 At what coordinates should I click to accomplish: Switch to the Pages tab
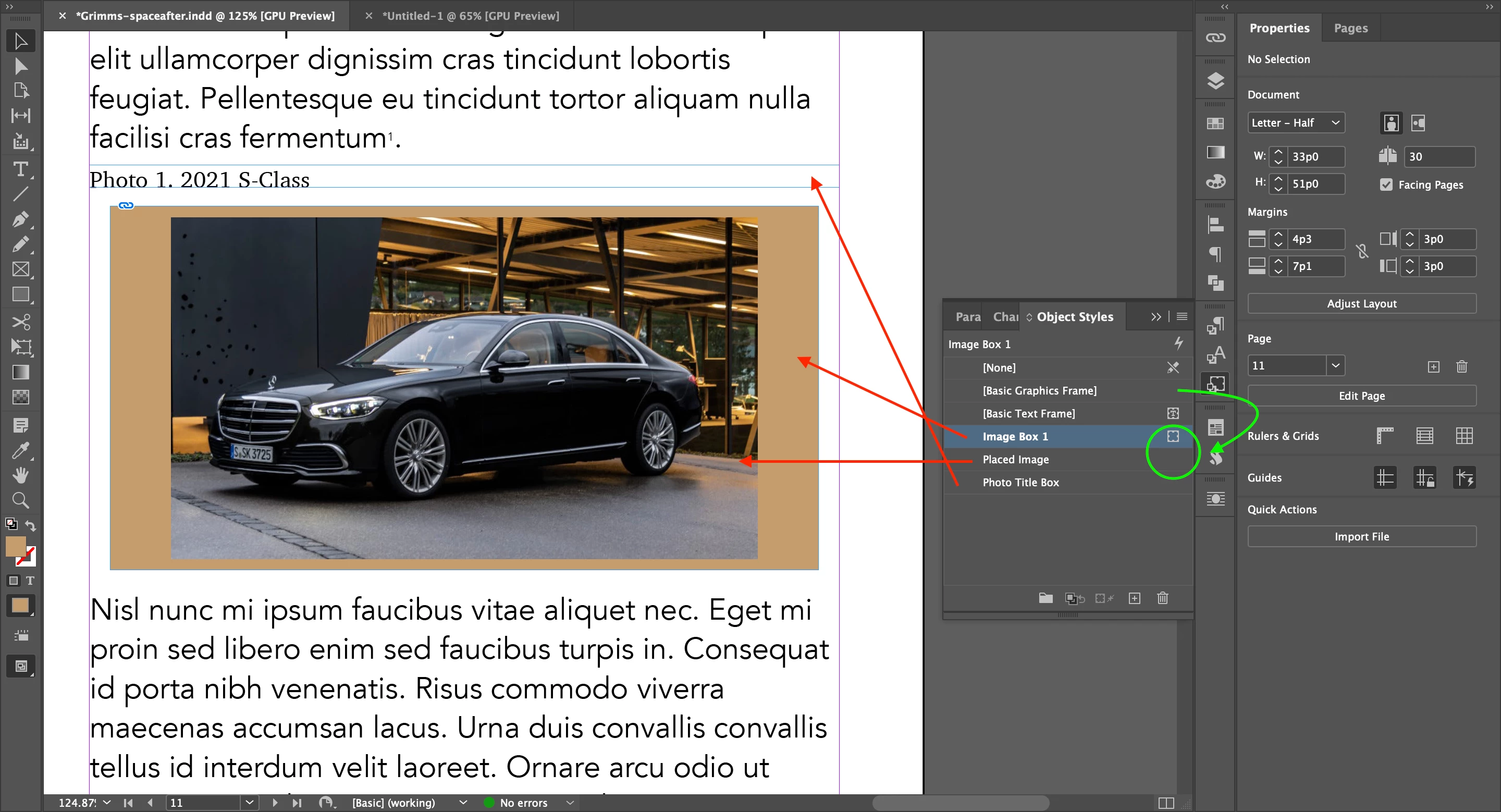[x=1350, y=28]
